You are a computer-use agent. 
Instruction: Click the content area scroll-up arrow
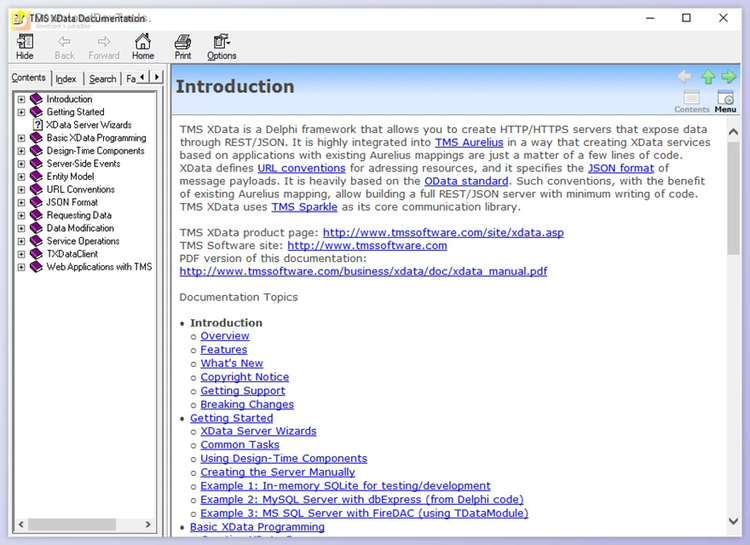[733, 132]
